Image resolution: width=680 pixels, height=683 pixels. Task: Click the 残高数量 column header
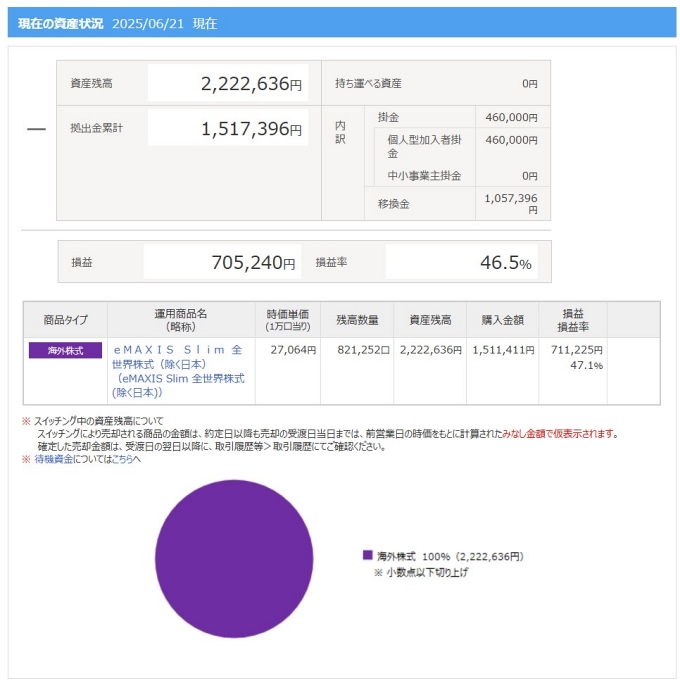click(x=357, y=320)
